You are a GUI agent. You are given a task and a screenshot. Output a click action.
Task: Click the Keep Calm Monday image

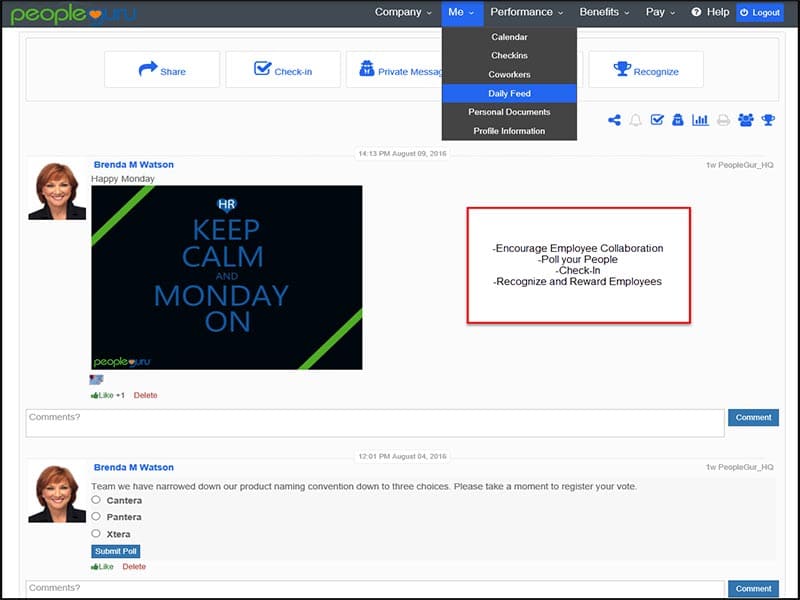pyautogui.click(x=227, y=277)
